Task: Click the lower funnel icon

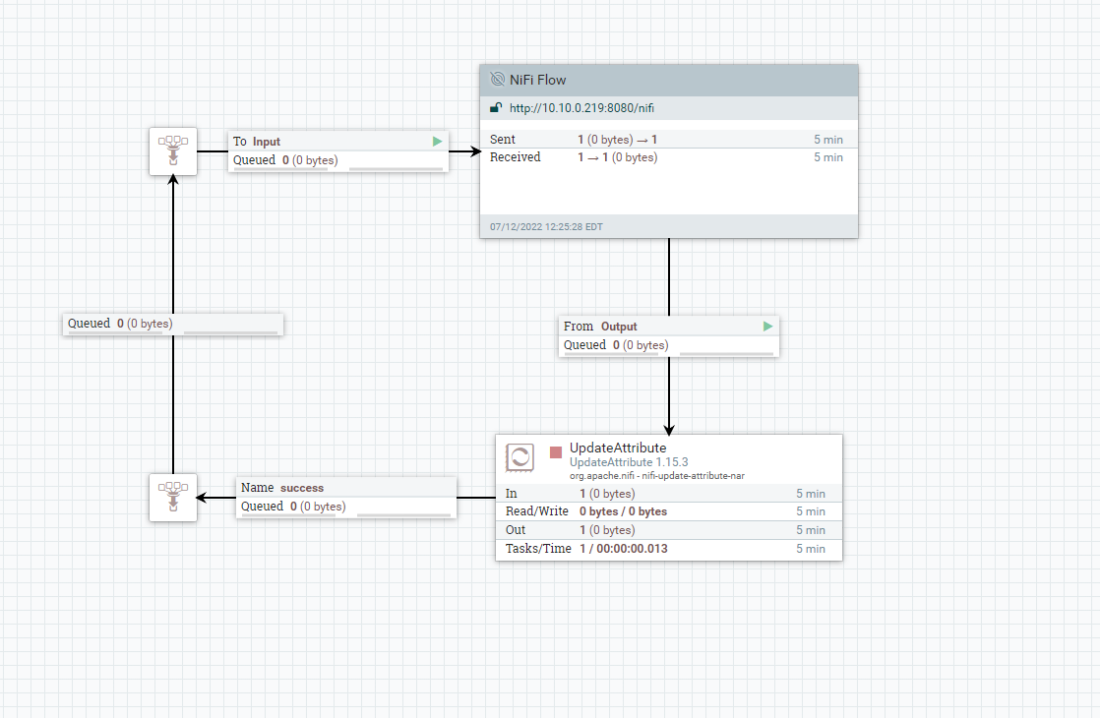Action: (x=173, y=497)
